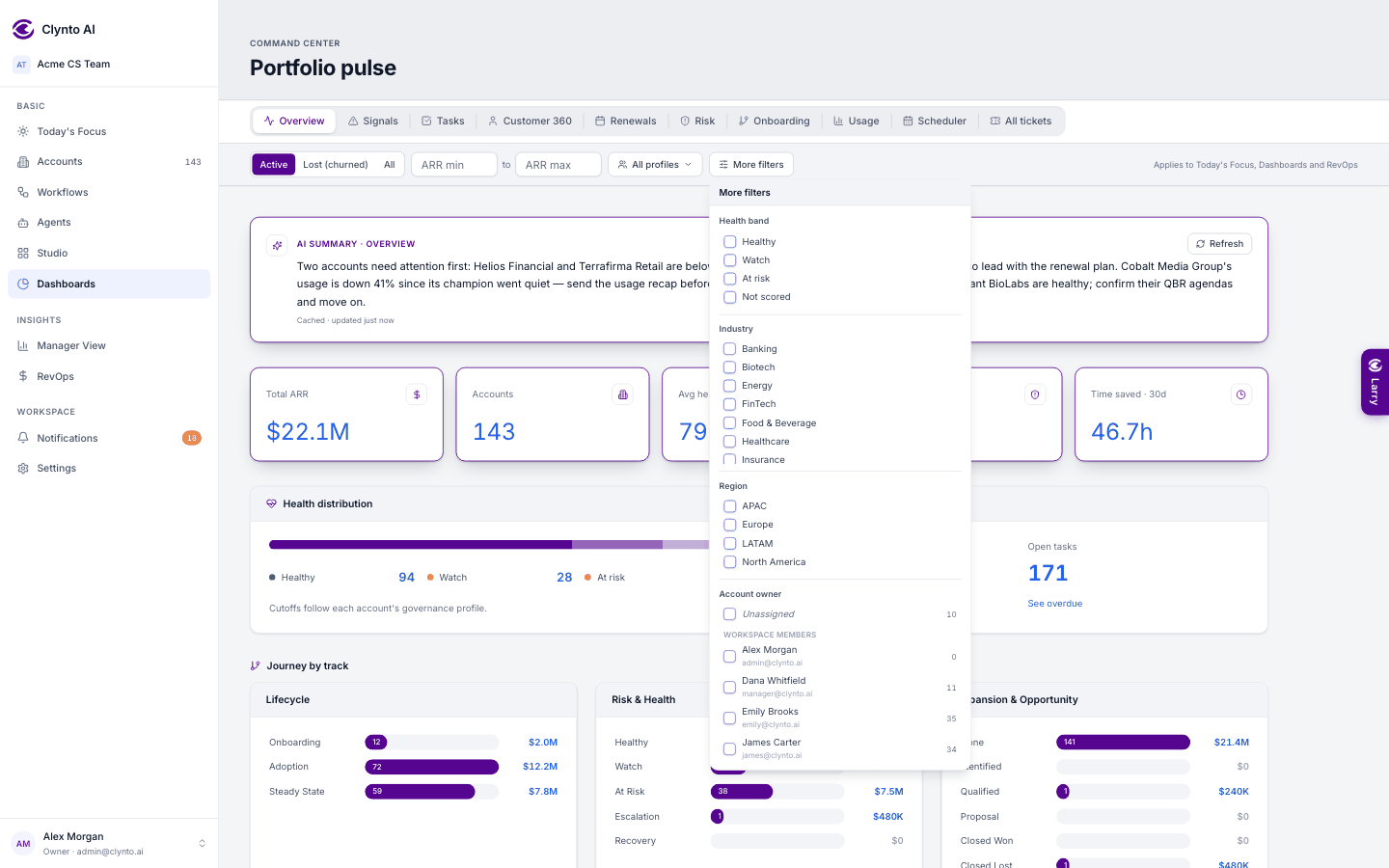Image resolution: width=1389 pixels, height=868 pixels.
Task: Open the Larry assistant side tab
Action: 1375,382
